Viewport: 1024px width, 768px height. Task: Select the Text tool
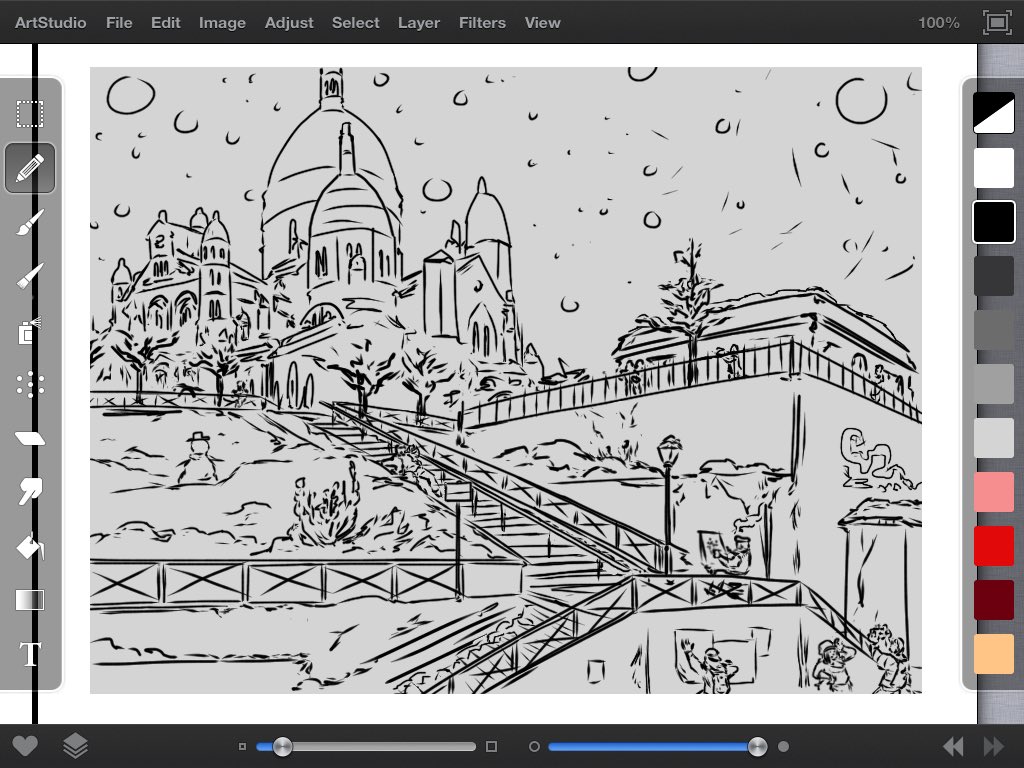point(30,654)
